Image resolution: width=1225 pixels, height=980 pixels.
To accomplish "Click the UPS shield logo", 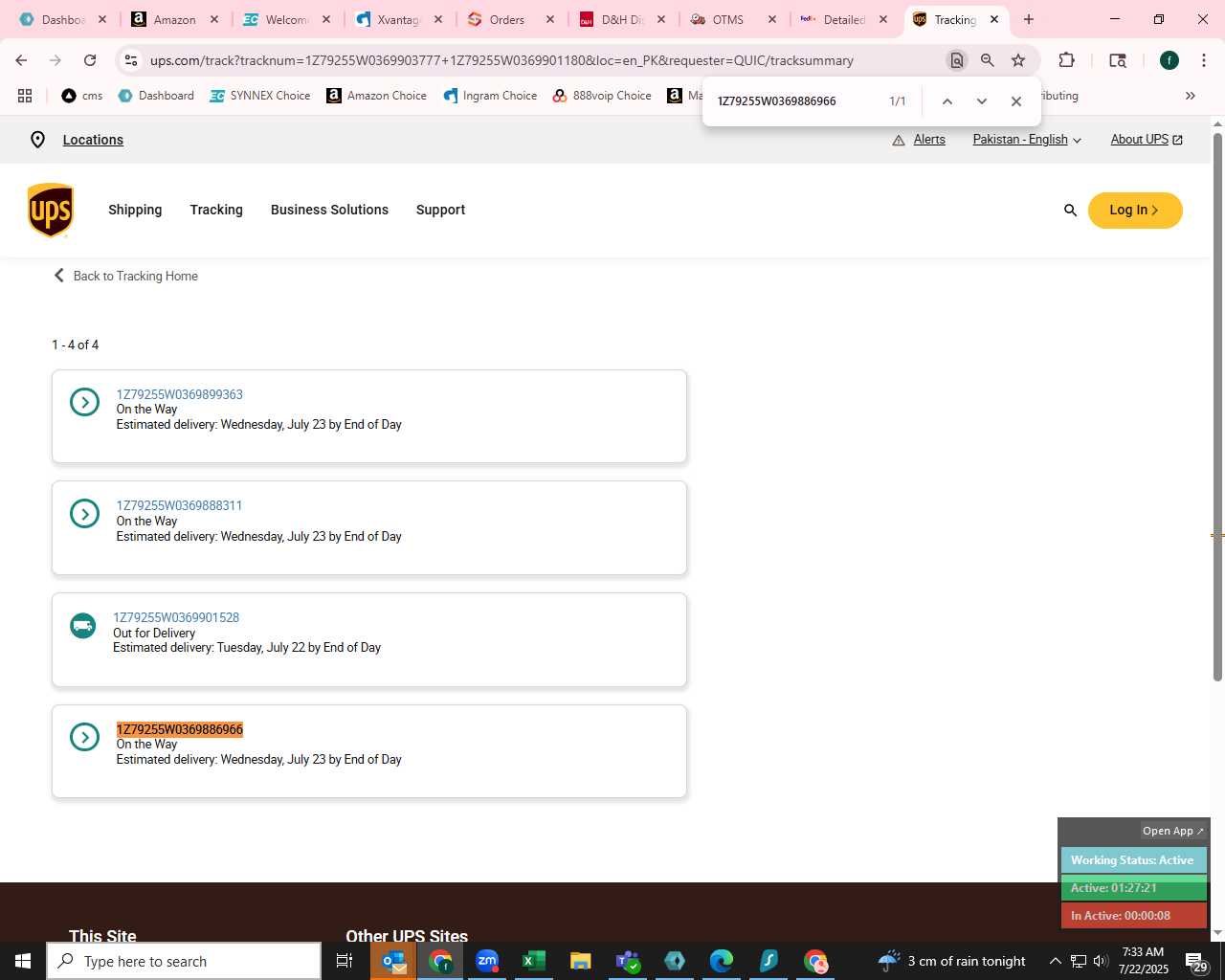I will coord(51,210).
